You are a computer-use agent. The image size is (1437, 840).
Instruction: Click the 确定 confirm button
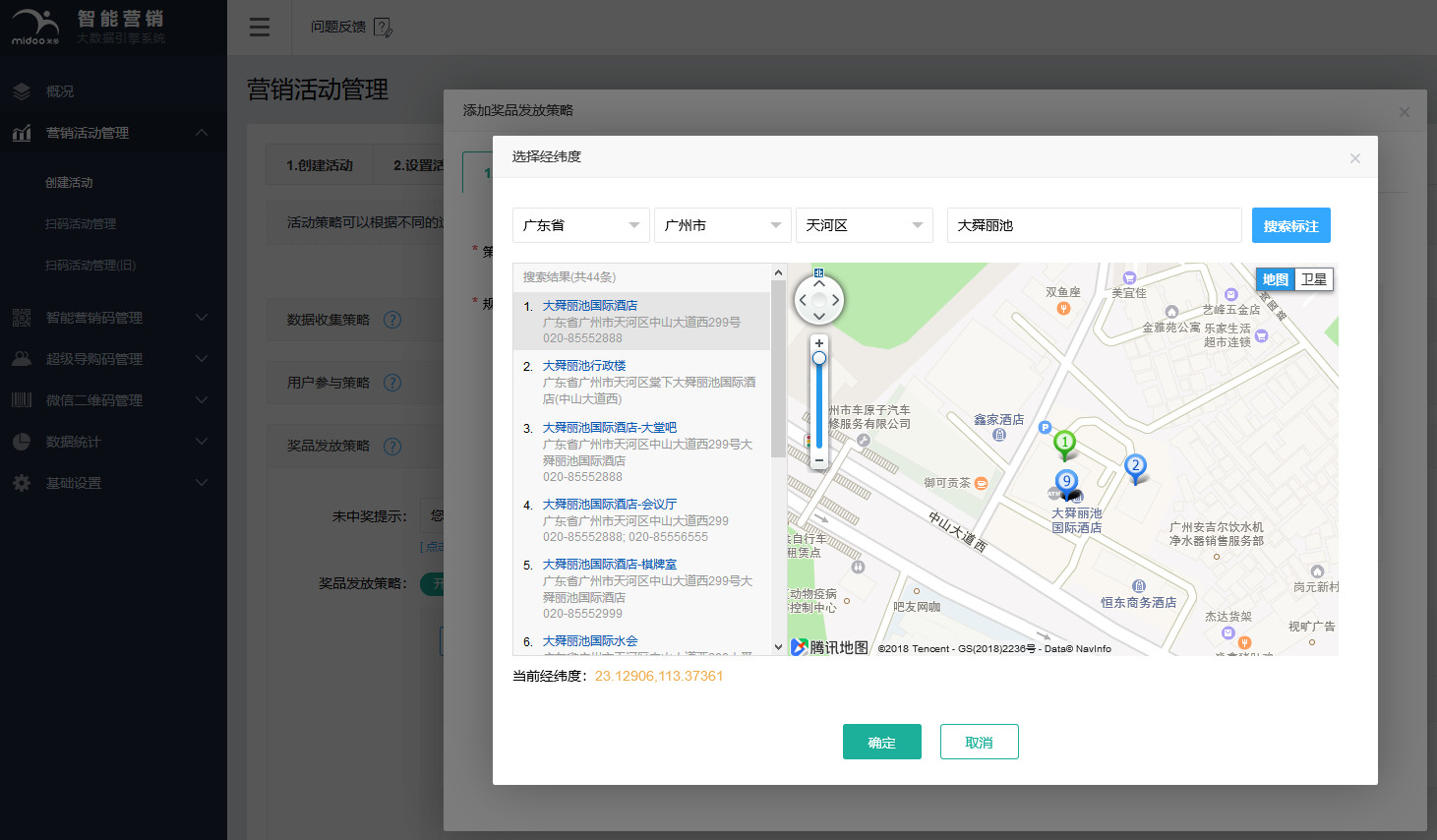click(882, 742)
